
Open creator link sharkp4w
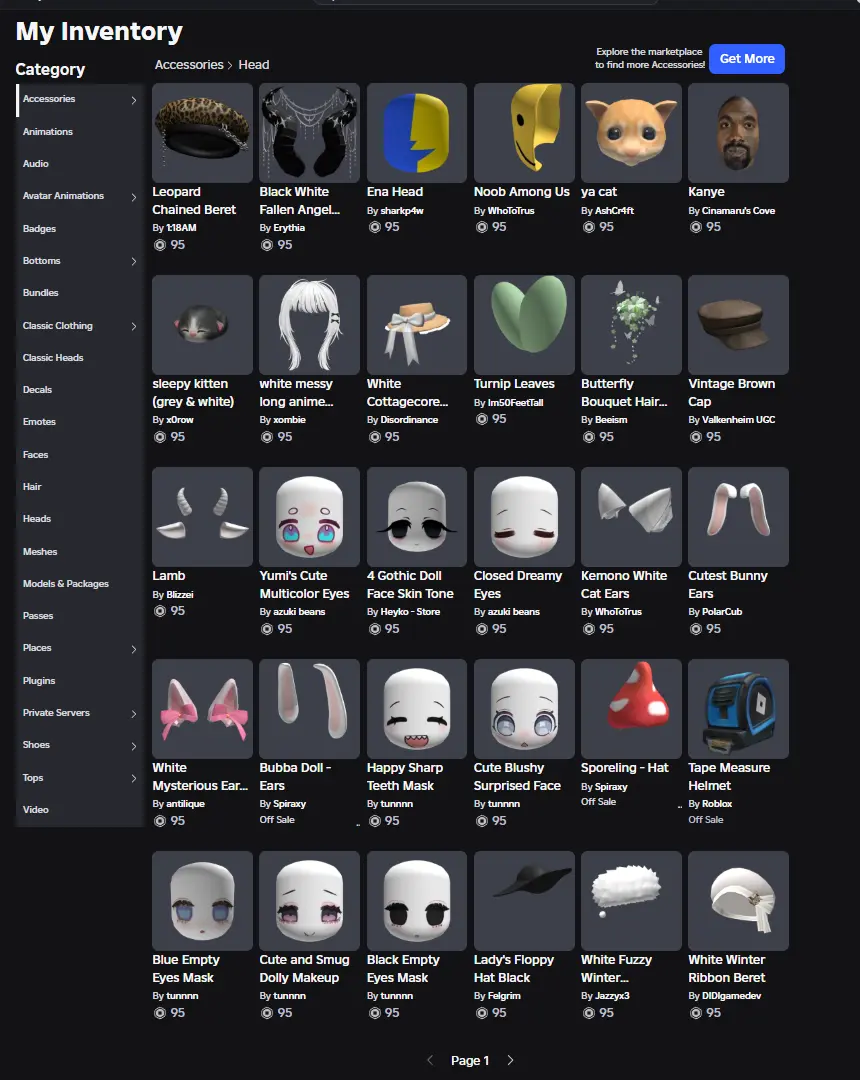[402, 211]
